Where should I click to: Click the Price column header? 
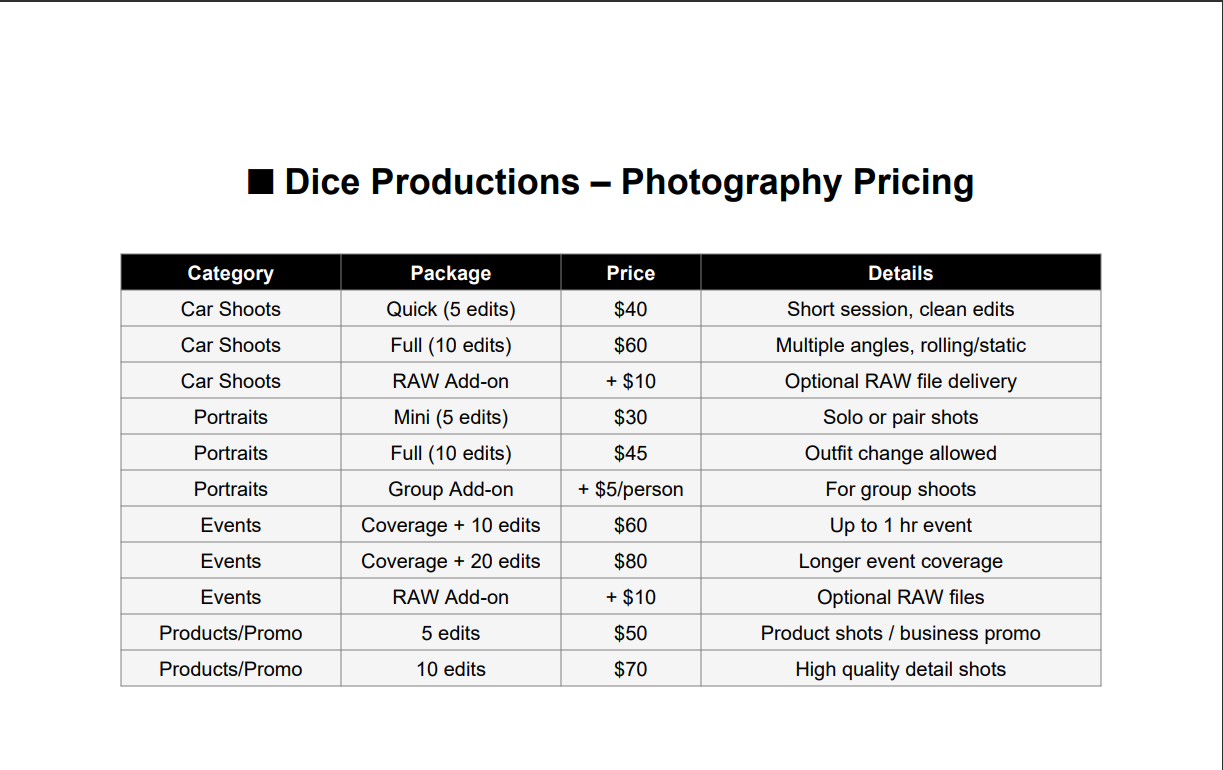click(x=631, y=273)
